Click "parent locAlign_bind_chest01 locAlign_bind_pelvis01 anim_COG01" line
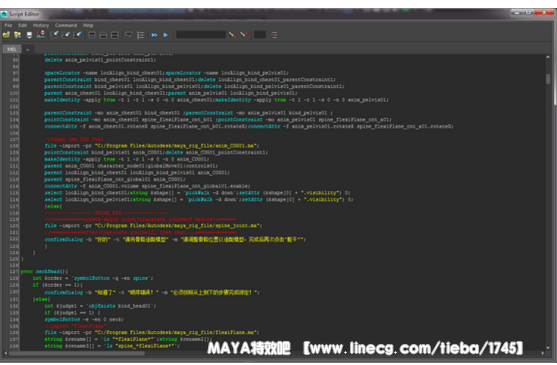The height and width of the screenshot is (365, 557). click(137, 173)
